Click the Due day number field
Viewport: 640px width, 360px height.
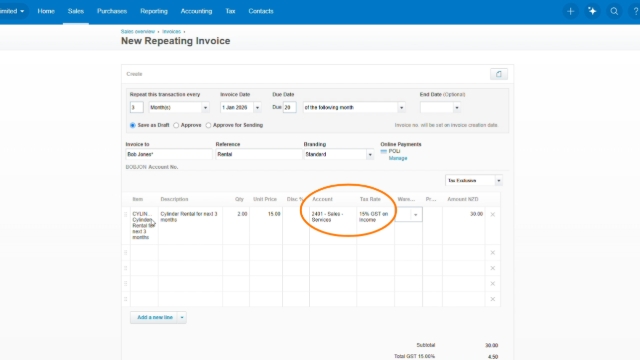[289, 107]
